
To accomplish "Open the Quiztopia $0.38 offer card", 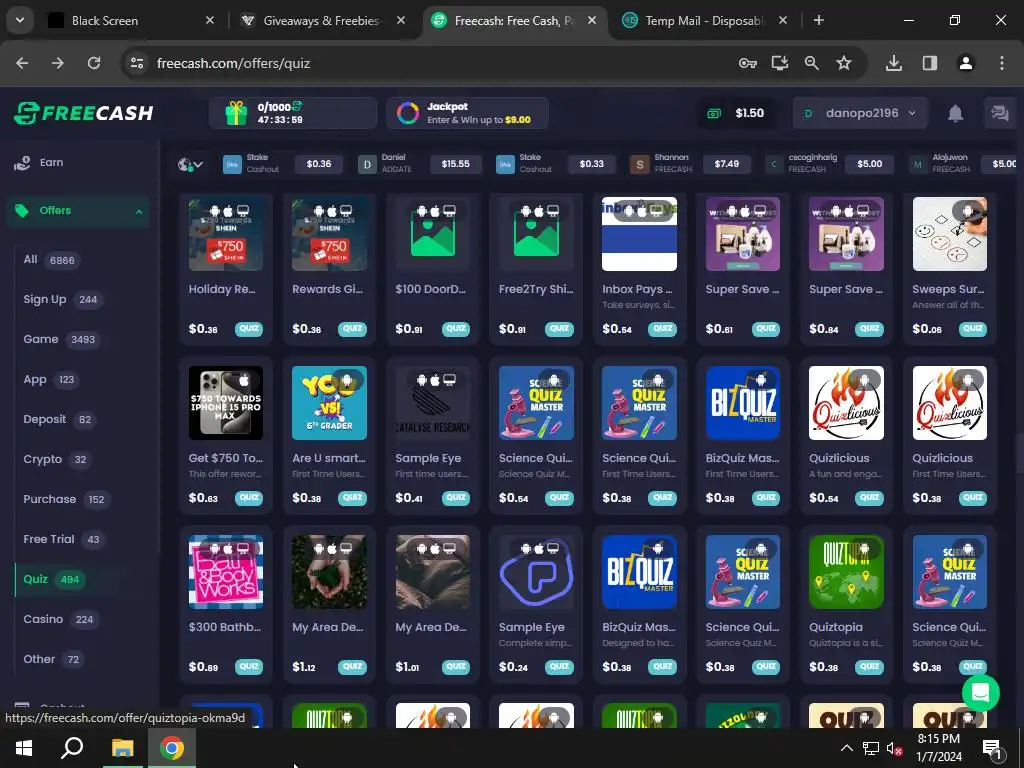I will tap(846, 604).
